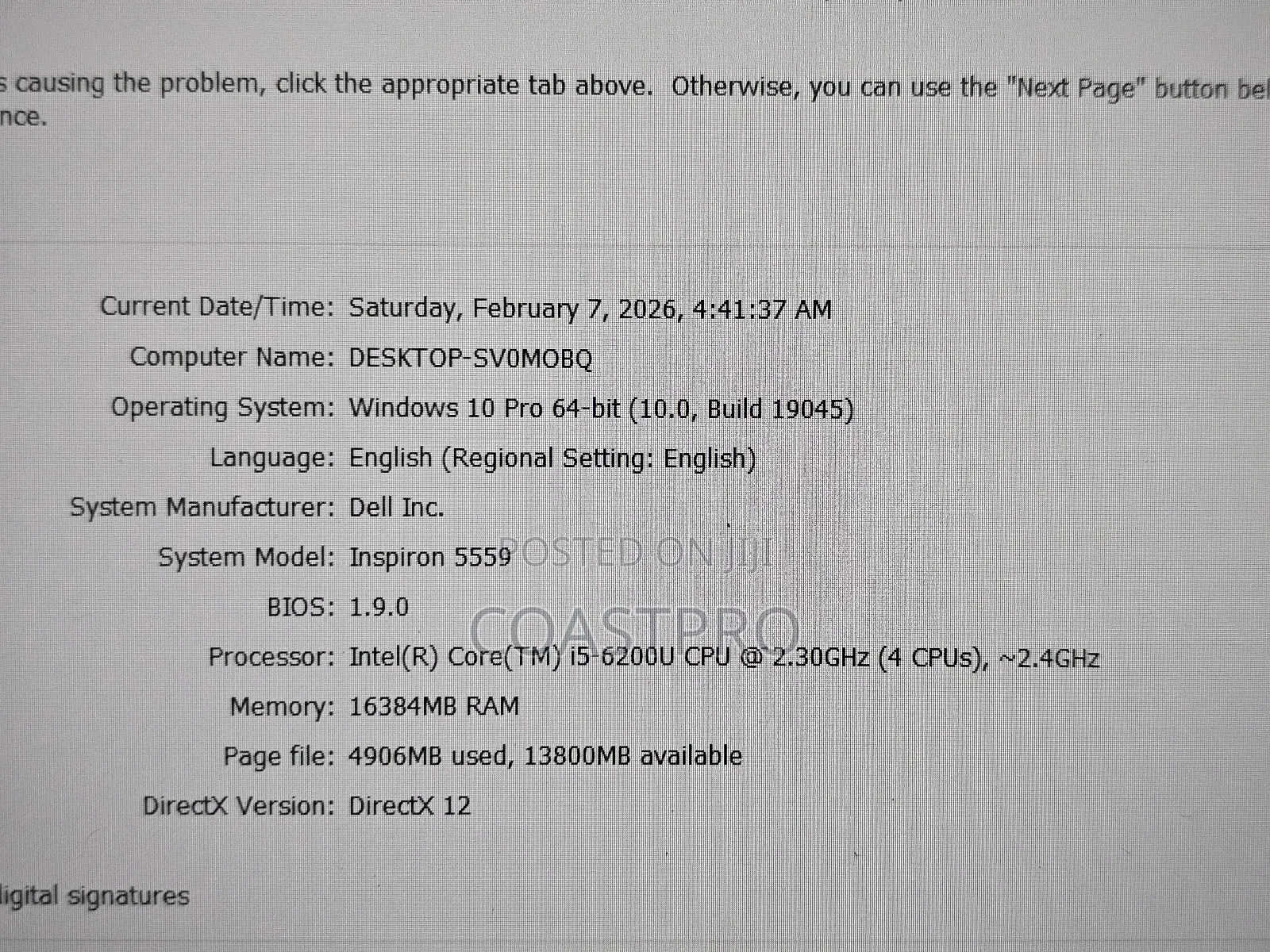Click computer name DESKTOP-SV0MOBQ
The width and height of the screenshot is (1270, 952).
point(471,359)
